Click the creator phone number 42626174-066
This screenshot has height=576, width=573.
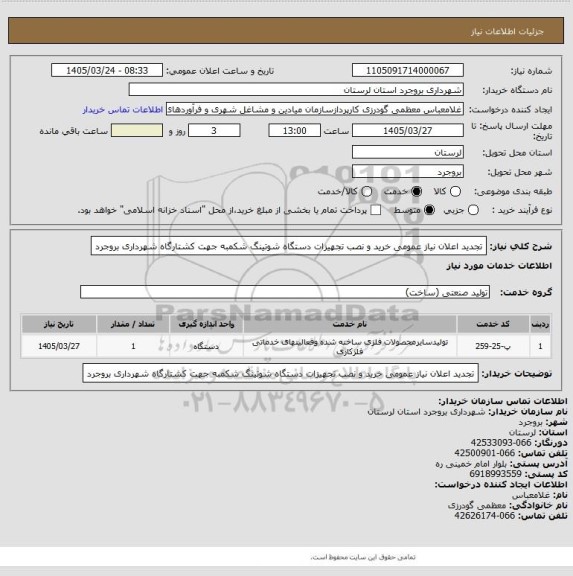(x=484, y=516)
